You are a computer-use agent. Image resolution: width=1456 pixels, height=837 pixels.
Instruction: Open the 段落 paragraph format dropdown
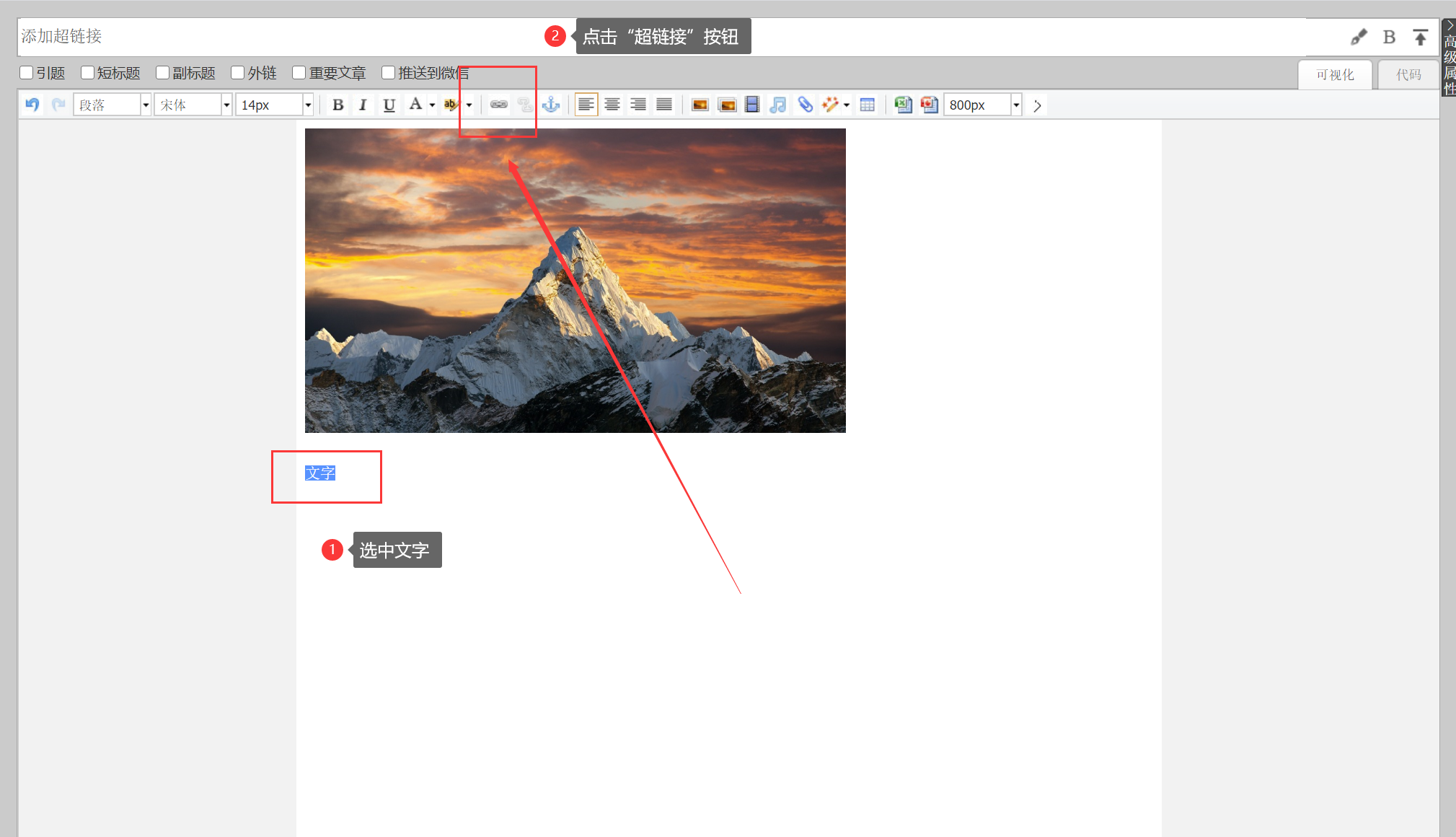coord(112,105)
